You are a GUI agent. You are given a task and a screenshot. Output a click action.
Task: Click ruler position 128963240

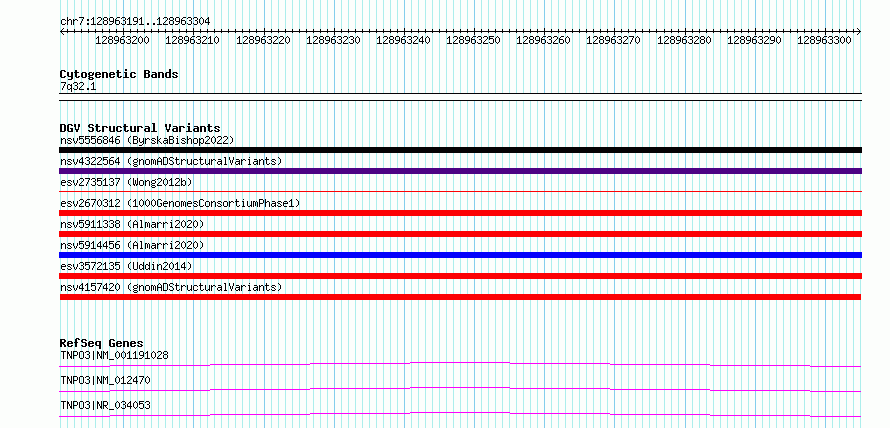[403, 40]
